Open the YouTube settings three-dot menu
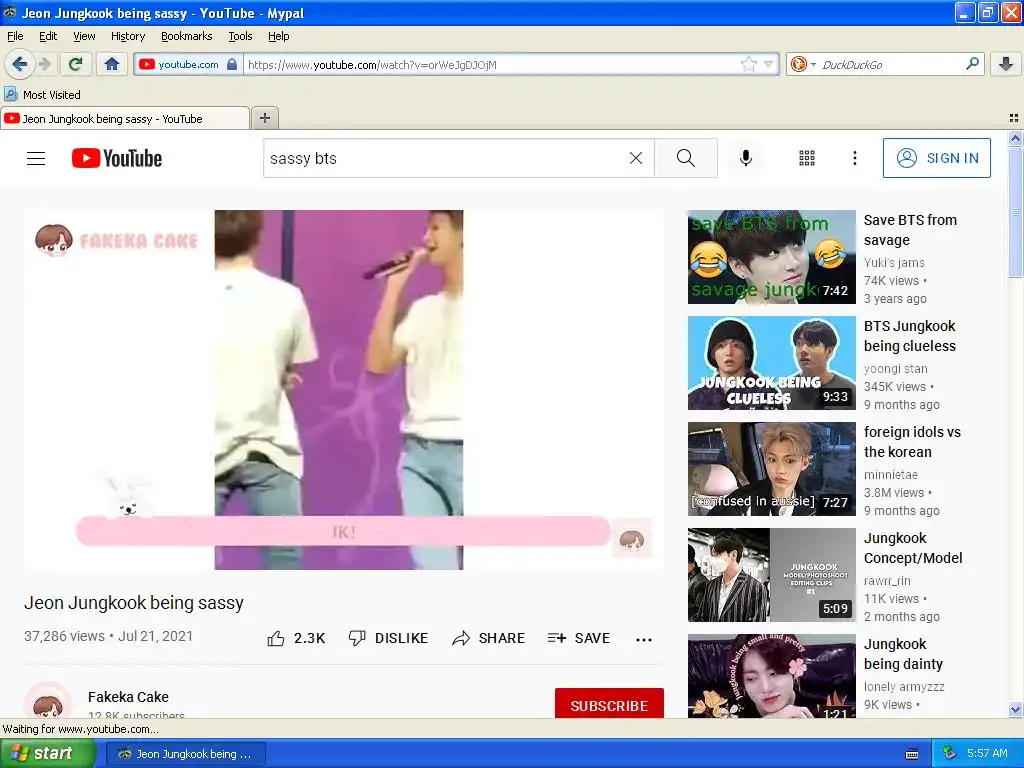The image size is (1024, 768). point(854,158)
